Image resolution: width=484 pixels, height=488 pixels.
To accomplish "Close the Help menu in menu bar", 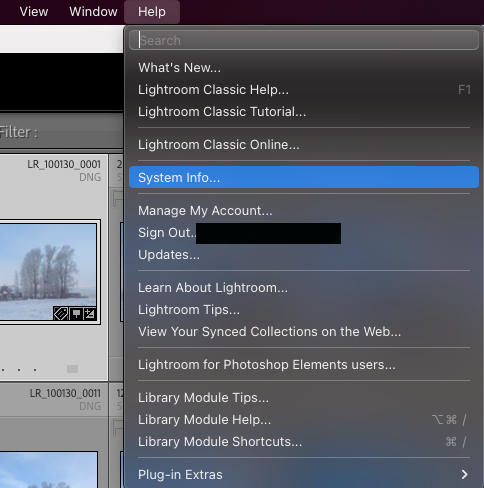I will click(x=152, y=12).
